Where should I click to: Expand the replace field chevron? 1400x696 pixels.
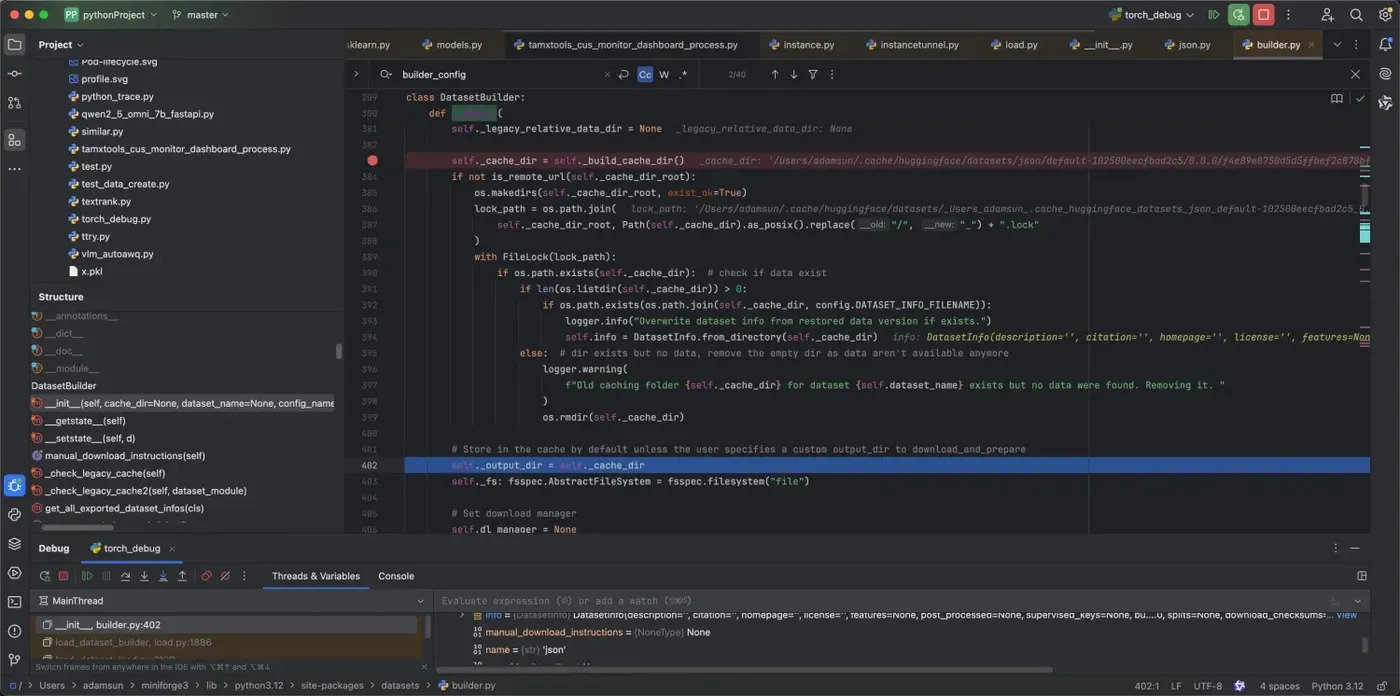click(x=356, y=74)
